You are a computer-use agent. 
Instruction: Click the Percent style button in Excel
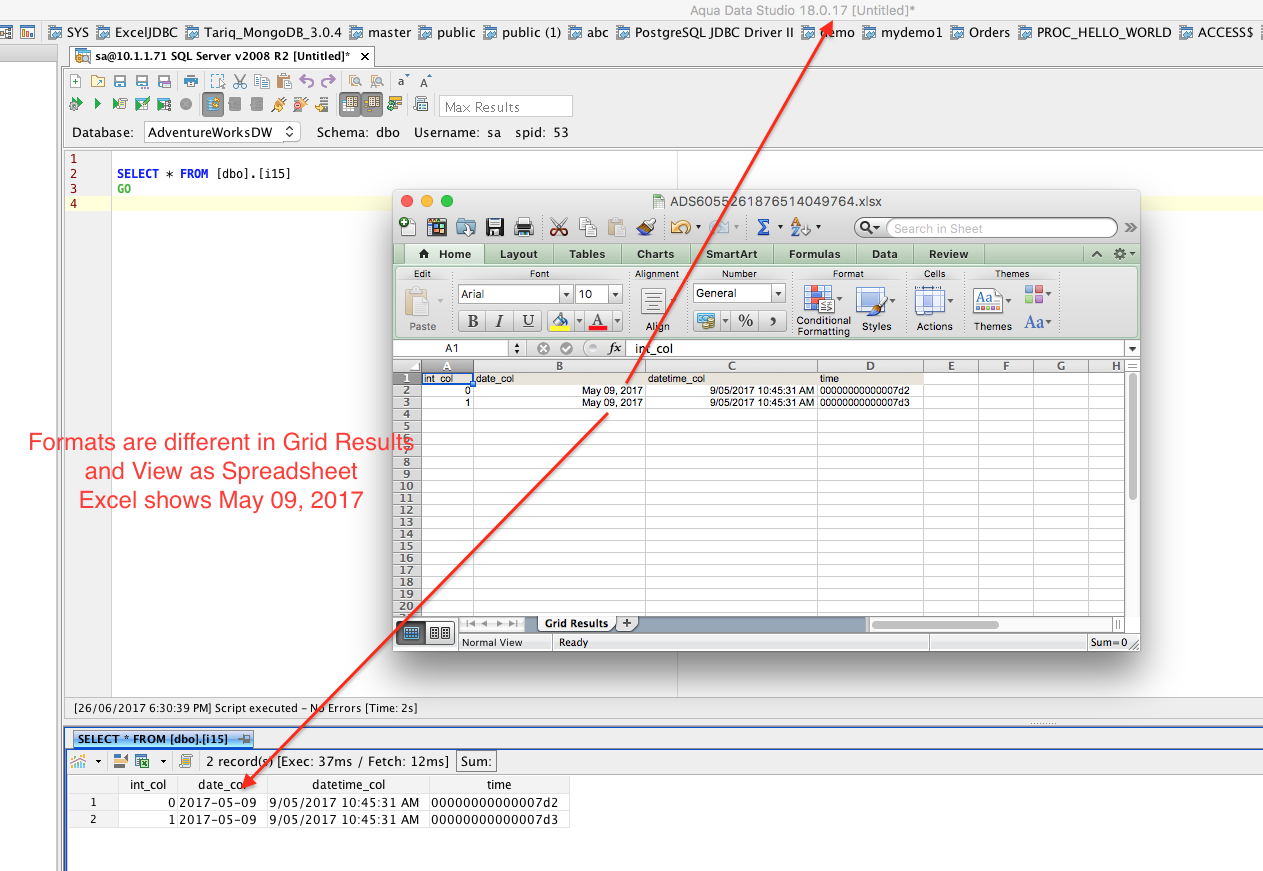click(745, 321)
